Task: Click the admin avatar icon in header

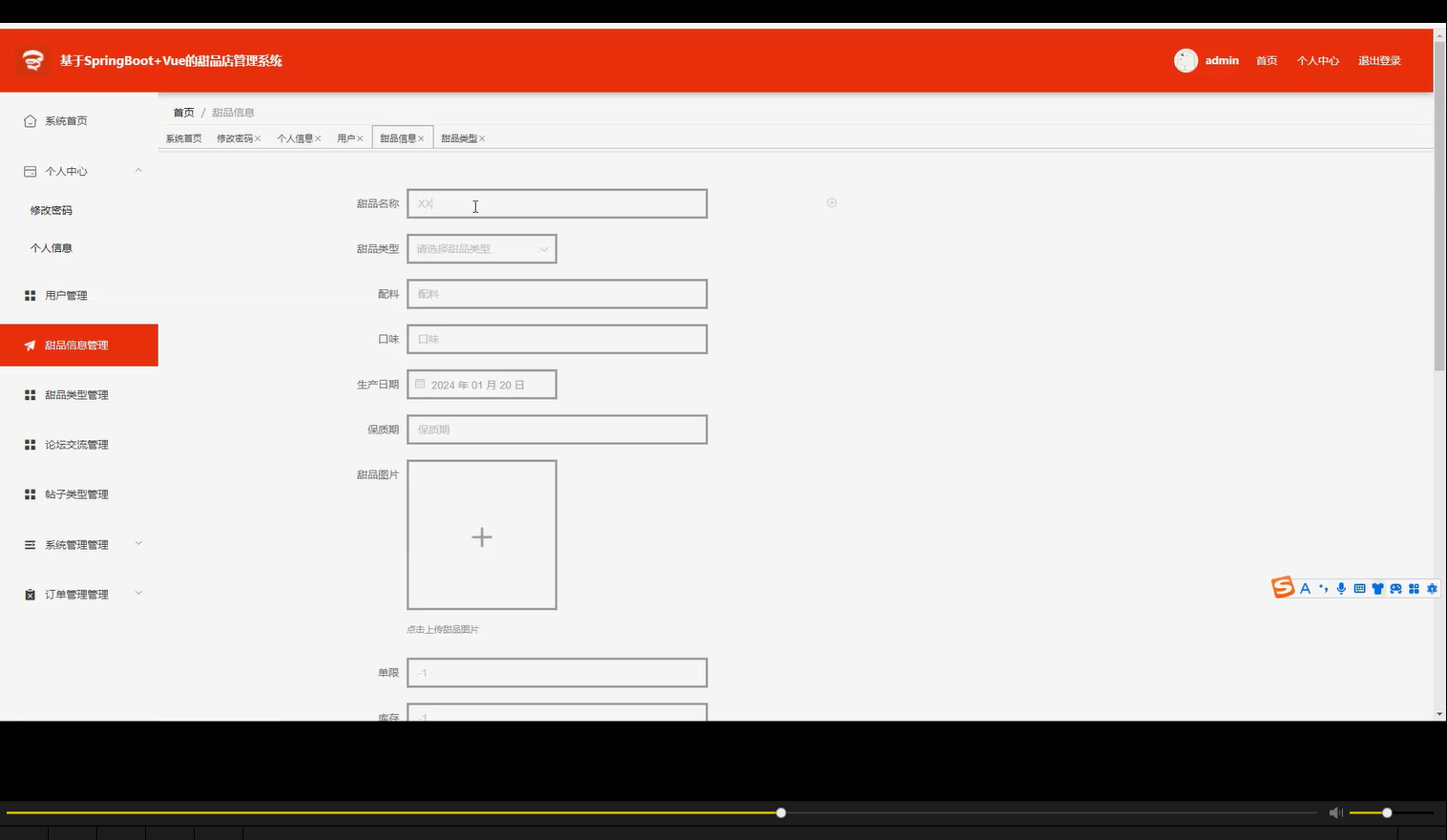Action: click(1185, 60)
